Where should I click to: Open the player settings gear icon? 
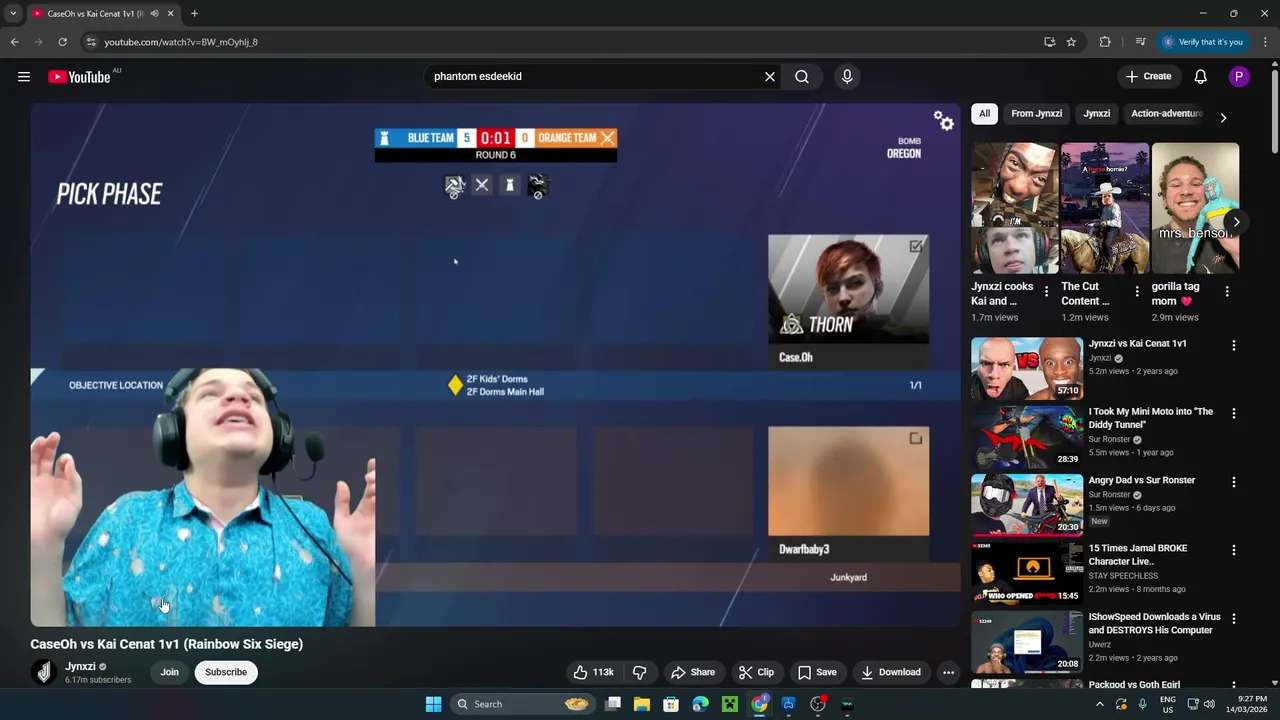(x=944, y=121)
